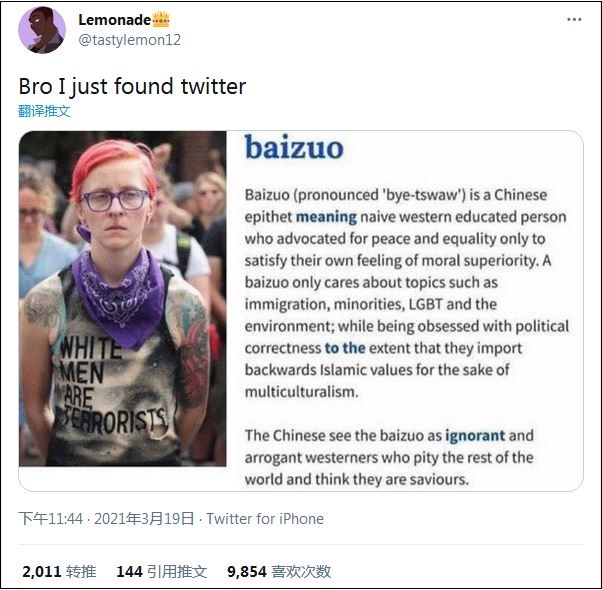Select the tweet text 'Bro I just found twitter'
This screenshot has width=602, height=590.
[x=132, y=86]
